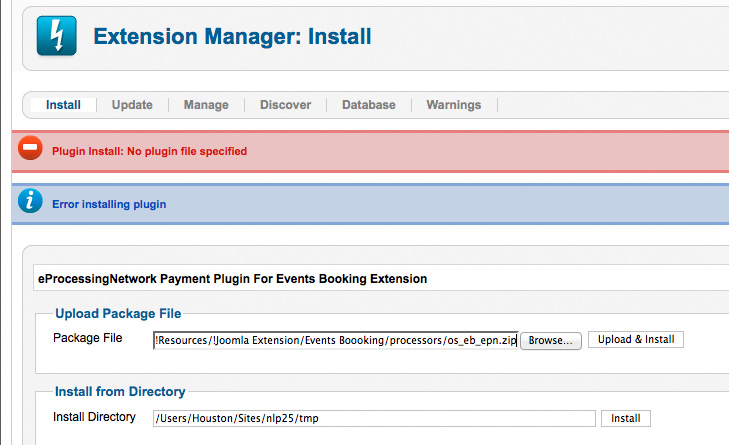
Task: Click the 'Error installing plugin' notice text
Action: click(x=109, y=205)
